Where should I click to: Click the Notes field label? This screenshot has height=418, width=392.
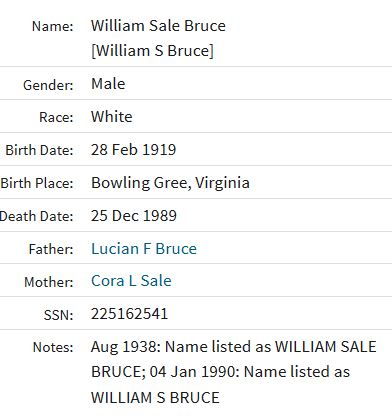53,347
